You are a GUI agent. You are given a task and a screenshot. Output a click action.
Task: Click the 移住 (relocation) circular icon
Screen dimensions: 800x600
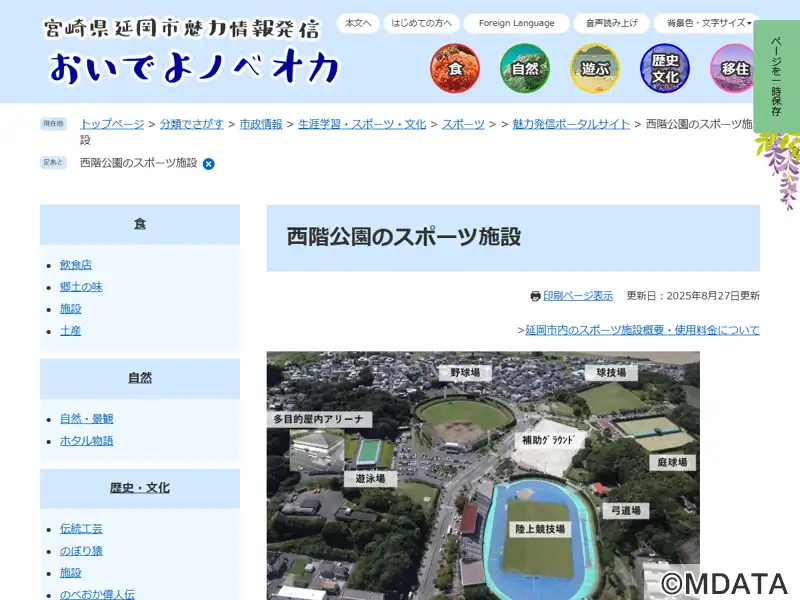(x=733, y=68)
